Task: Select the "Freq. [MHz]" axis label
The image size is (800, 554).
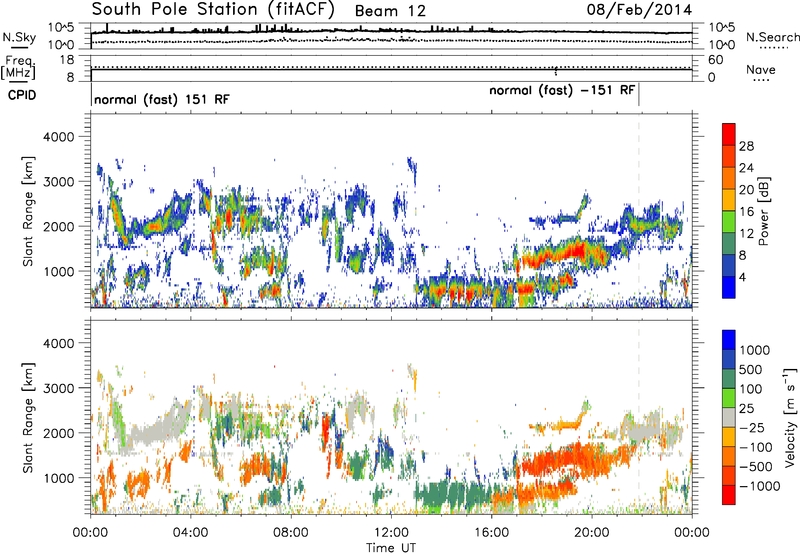Action: 19,67
